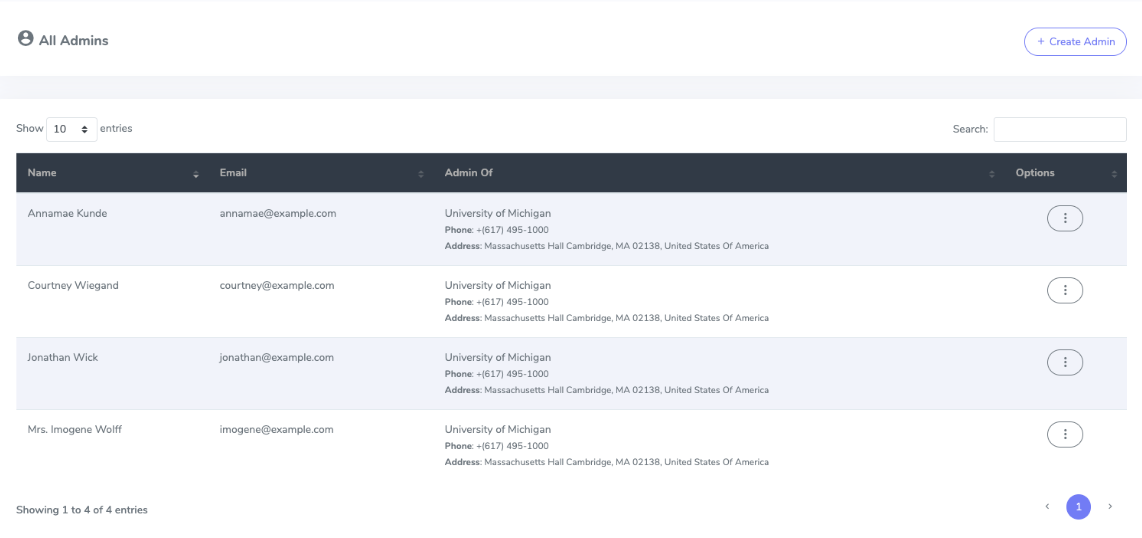Go to previous page arrow
1142x538 pixels.
tap(1047, 507)
